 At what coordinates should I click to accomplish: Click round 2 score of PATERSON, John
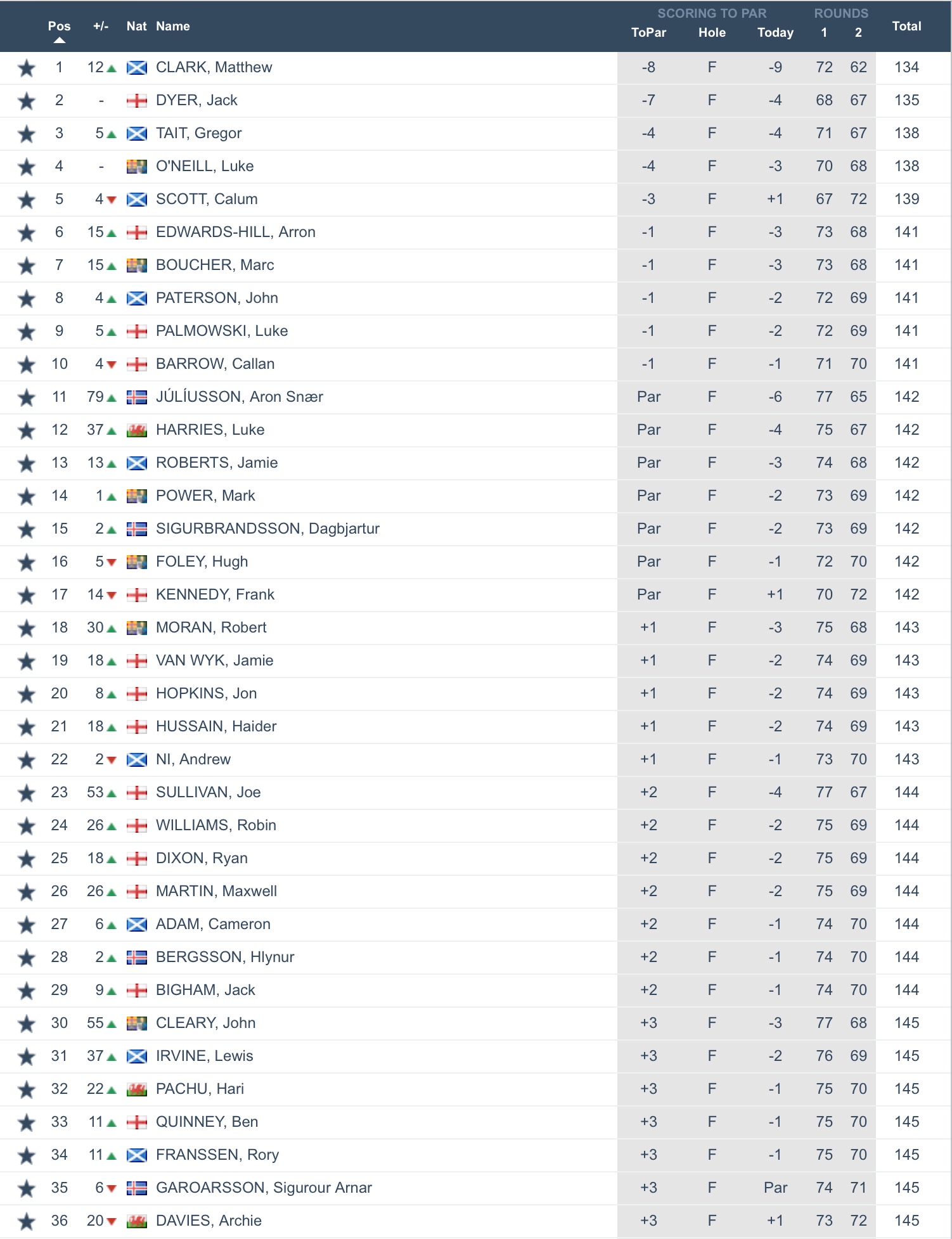tap(858, 298)
